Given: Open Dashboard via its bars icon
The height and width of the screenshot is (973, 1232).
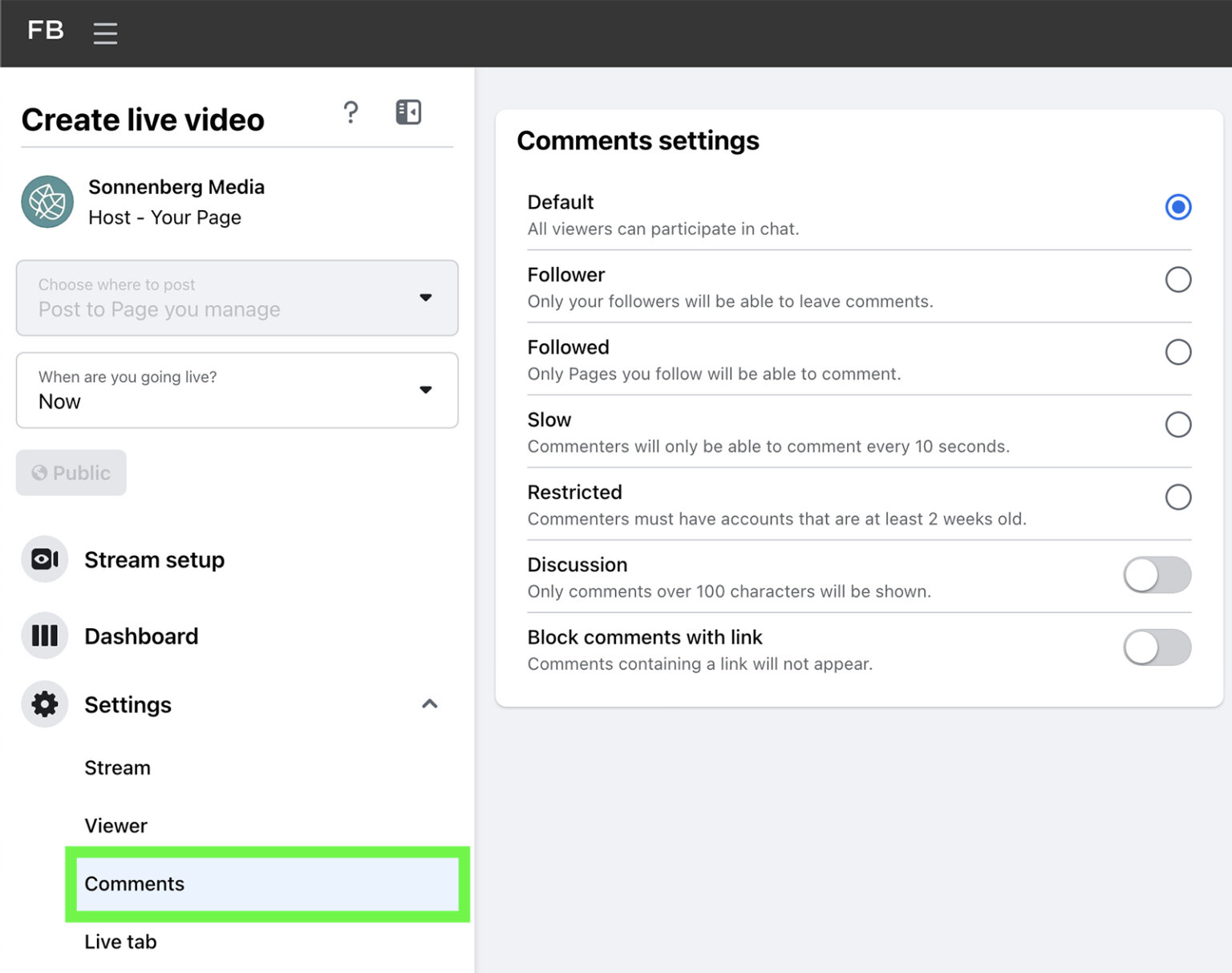Looking at the screenshot, I should [x=44, y=635].
